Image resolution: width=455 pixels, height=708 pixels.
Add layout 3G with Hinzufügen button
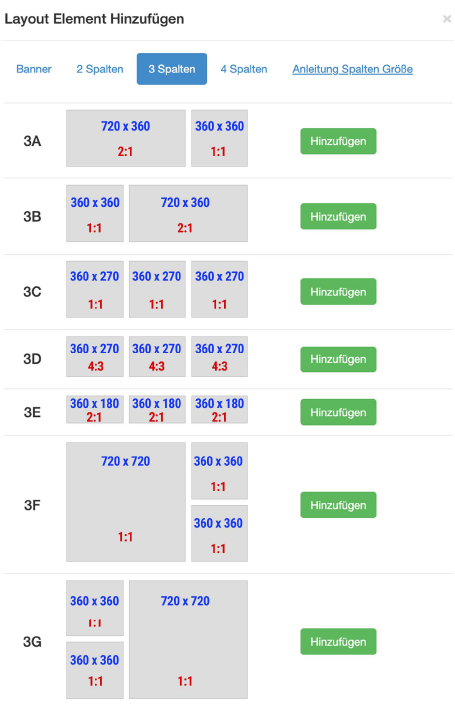[x=338, y=642]
